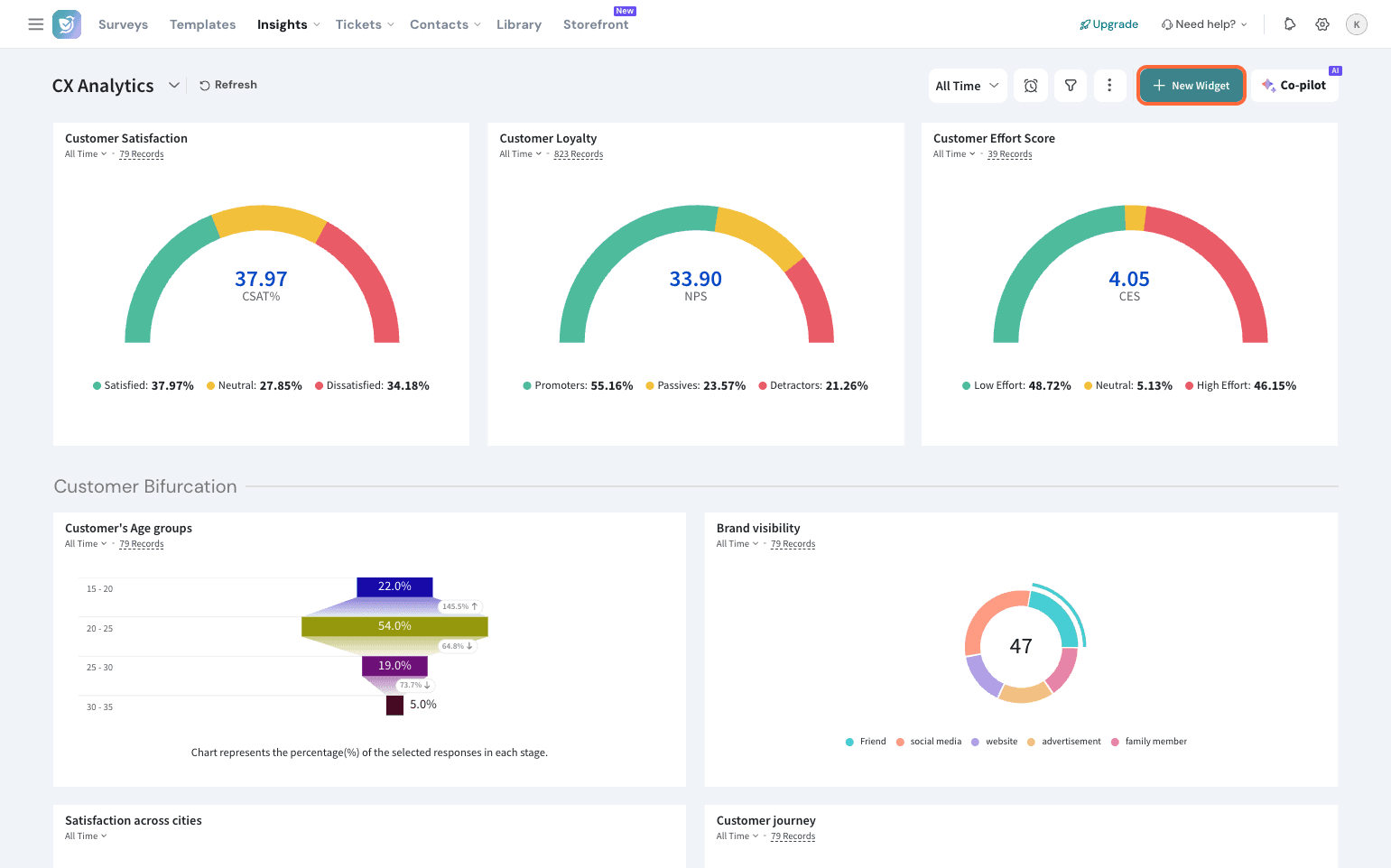Viewport: 1391px width, 868px height.
Task: Toggle the Friend legend in Brand visibility
Action: click(865, 742)
